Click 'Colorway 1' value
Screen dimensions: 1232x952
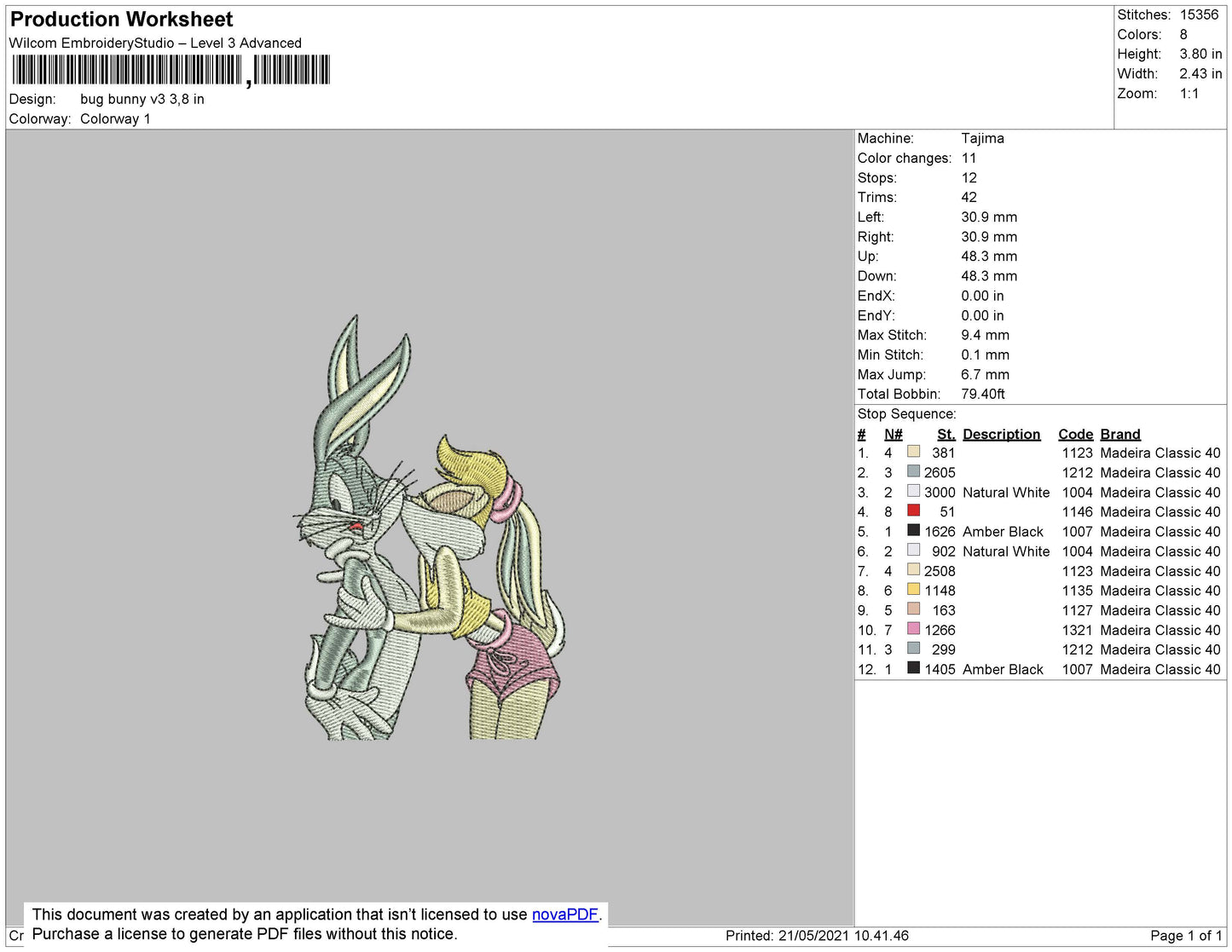(115, 118)
